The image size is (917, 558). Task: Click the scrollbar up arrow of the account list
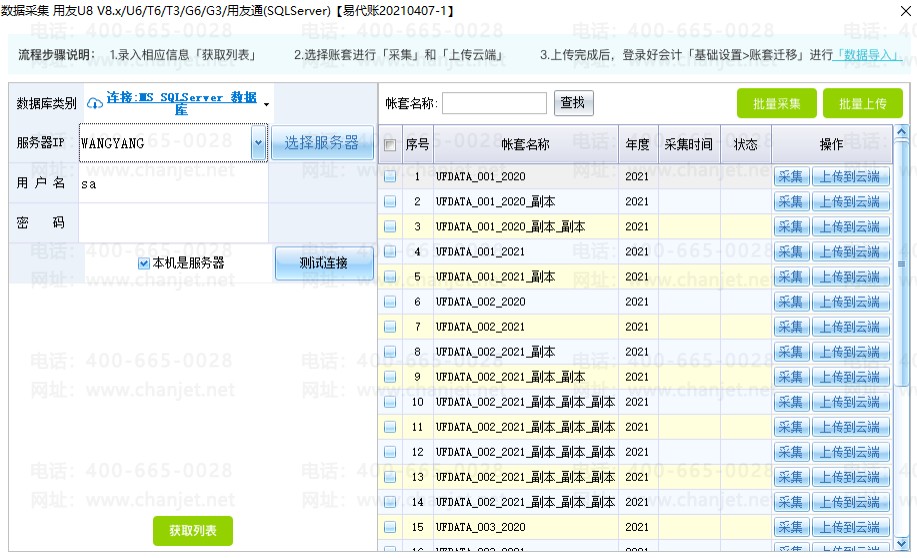(x=901, y=132)
